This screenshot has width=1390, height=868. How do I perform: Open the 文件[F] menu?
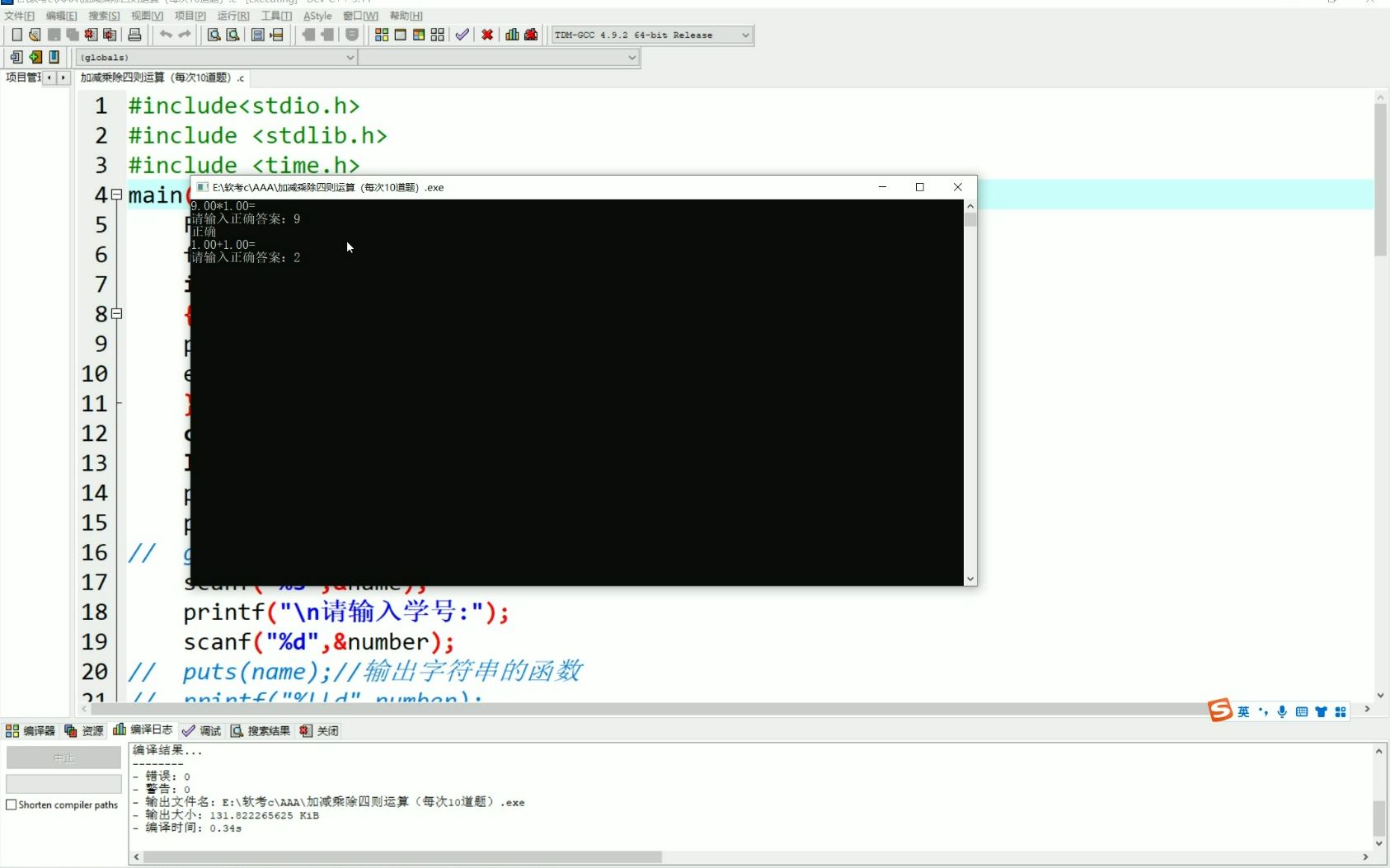20,16
